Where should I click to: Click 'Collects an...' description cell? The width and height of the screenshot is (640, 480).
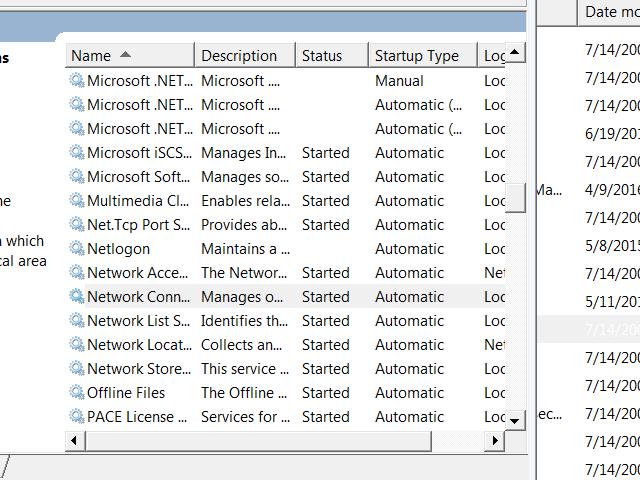[x=242, y=345]
